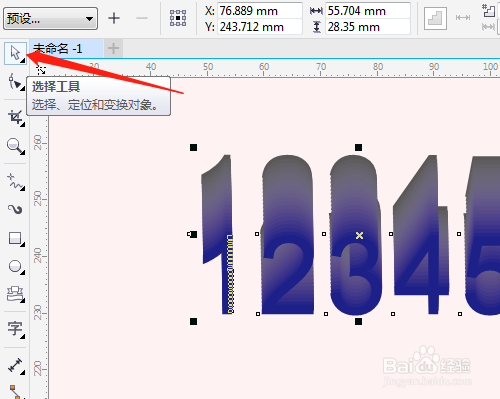The width and height of the screenshot is (500, 399).
Task: Edit the width field 55.704 mm
Action: pos(368,11)
